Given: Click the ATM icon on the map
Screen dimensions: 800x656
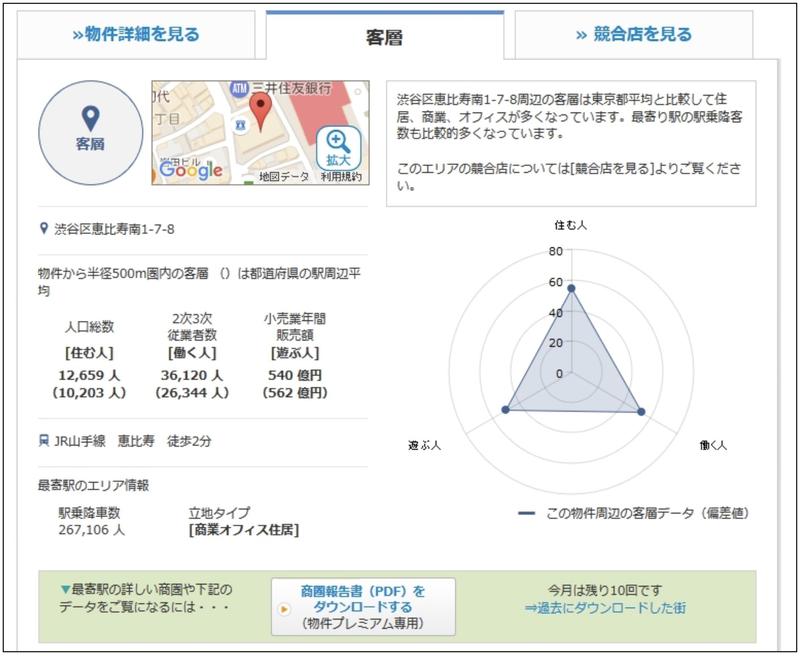Looking at the screenshot, I should click(239, 89).
